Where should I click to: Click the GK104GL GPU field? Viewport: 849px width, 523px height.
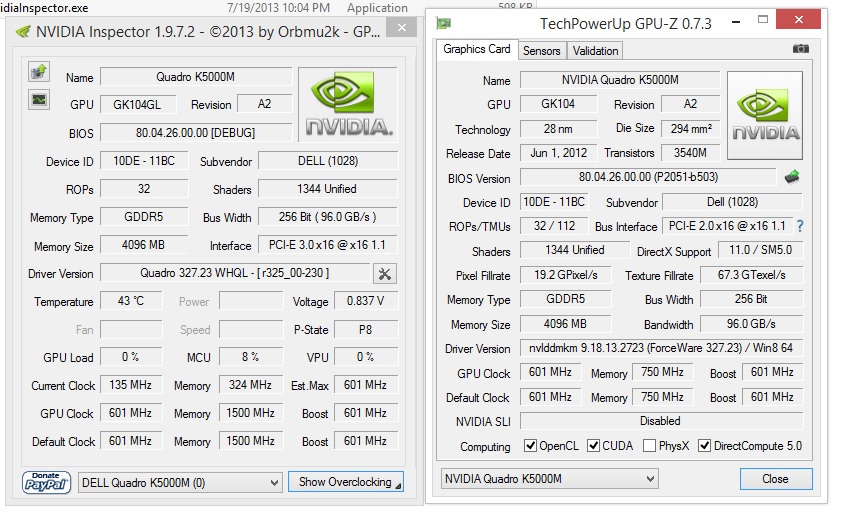pos(138,104)
